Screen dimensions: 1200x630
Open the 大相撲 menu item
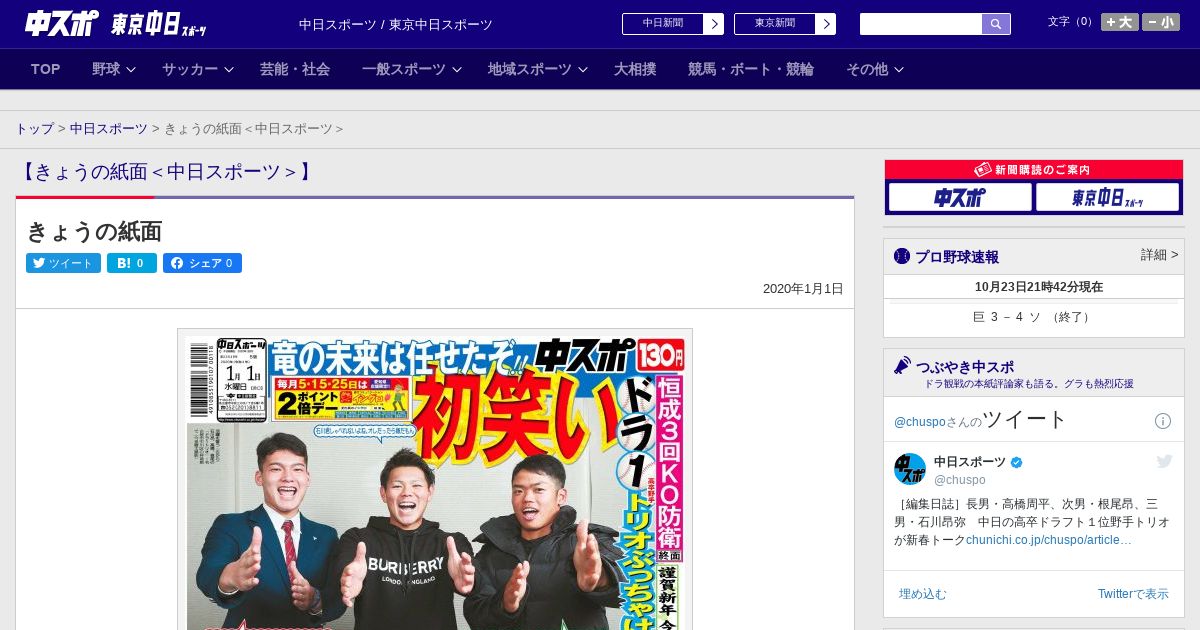[x=635, y=69]
